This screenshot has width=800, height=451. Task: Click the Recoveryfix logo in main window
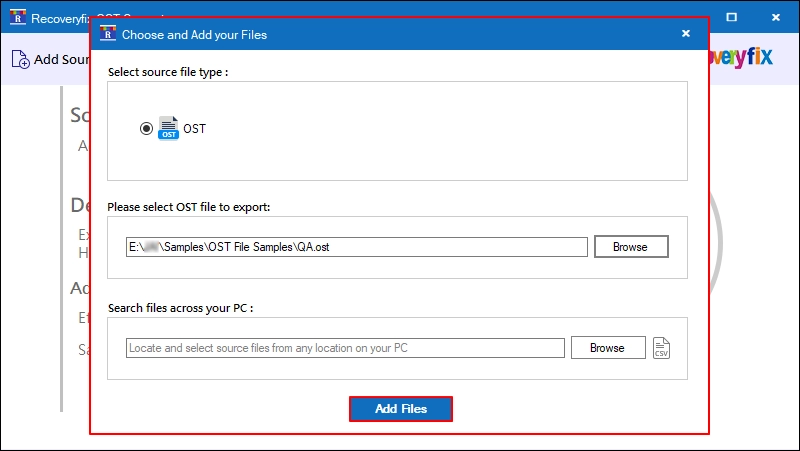tap(741, 57)
